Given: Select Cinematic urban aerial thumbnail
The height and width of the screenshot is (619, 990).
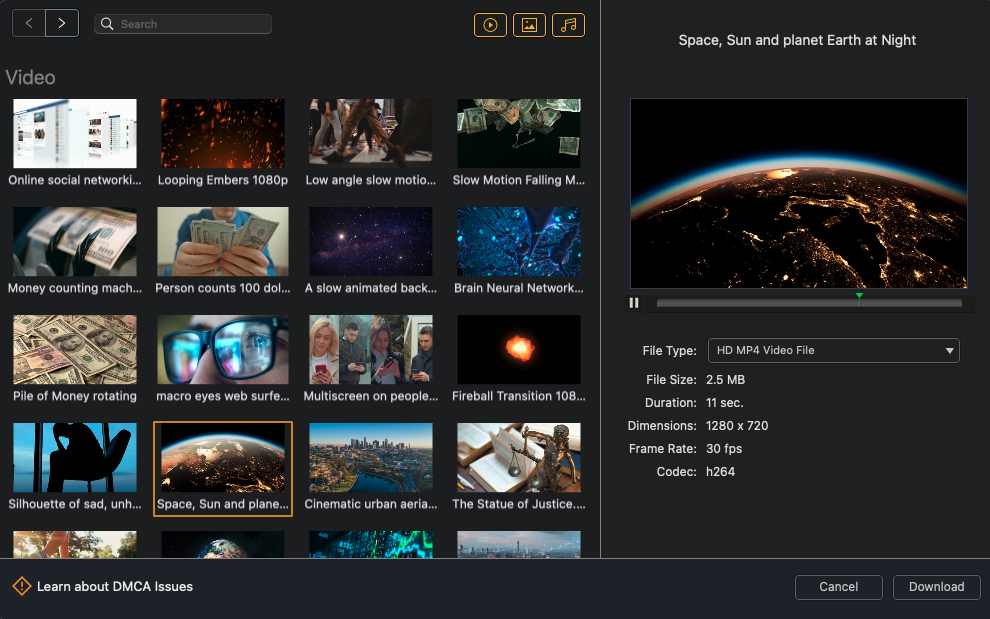Looking at the screenshot, I should coord(371,457).
